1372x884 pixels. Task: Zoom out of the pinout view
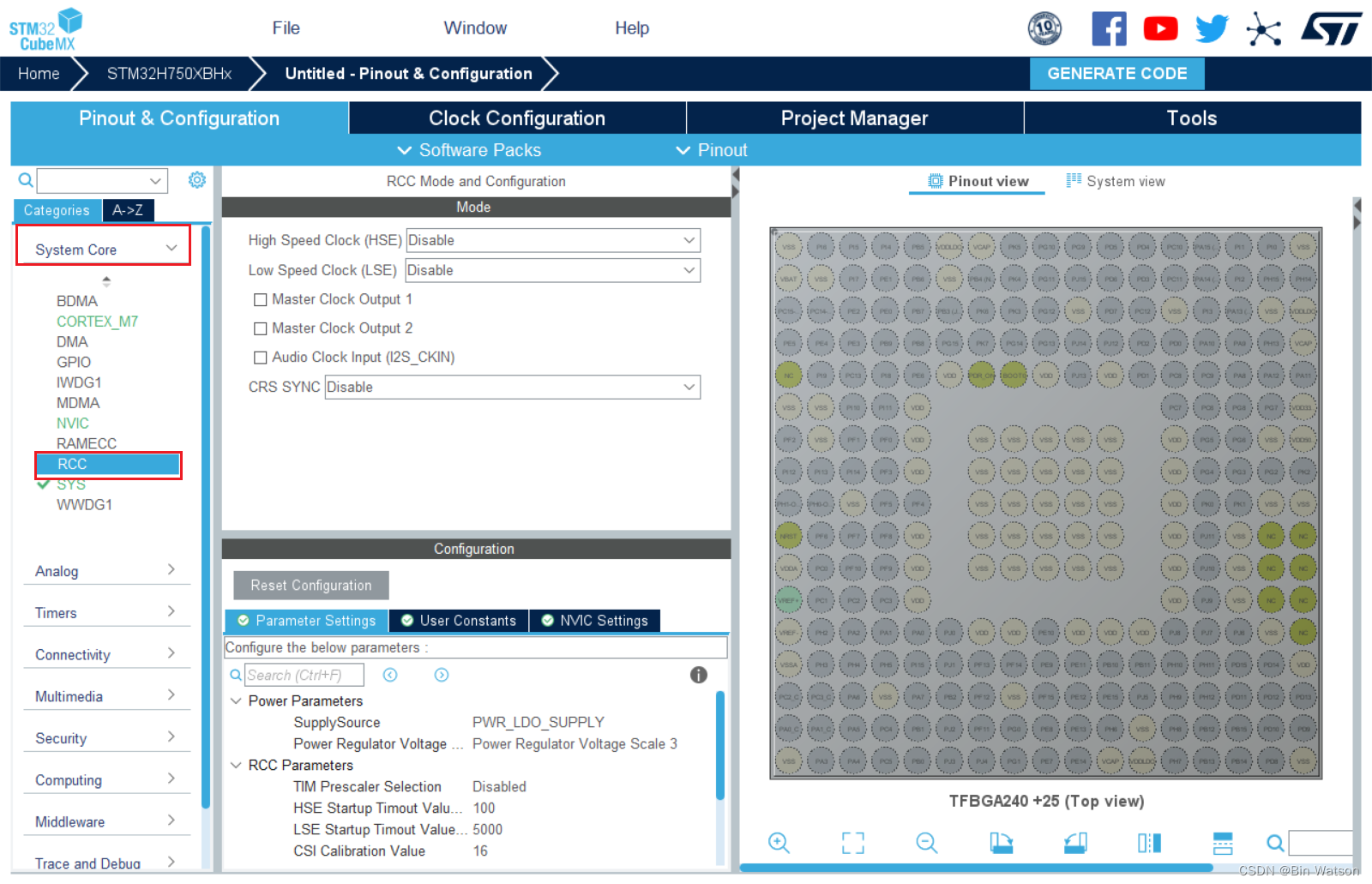click(927, 843)
